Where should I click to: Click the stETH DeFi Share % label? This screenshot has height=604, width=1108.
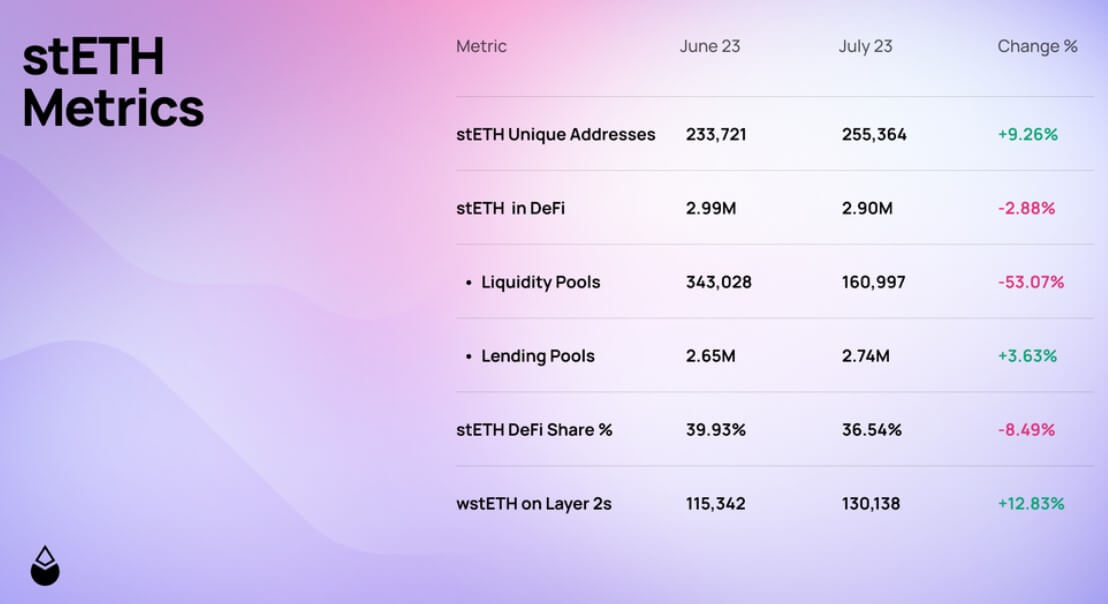534,430
